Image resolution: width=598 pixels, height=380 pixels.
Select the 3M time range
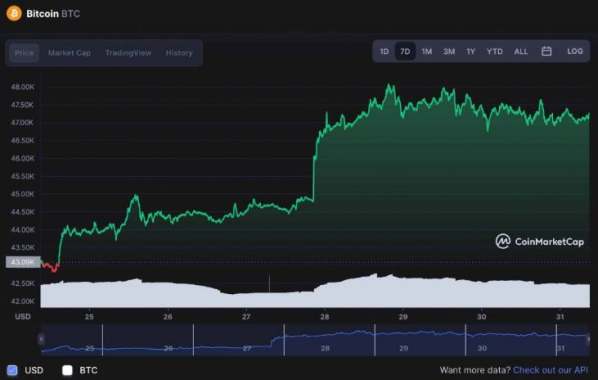[x=448, y=51]
